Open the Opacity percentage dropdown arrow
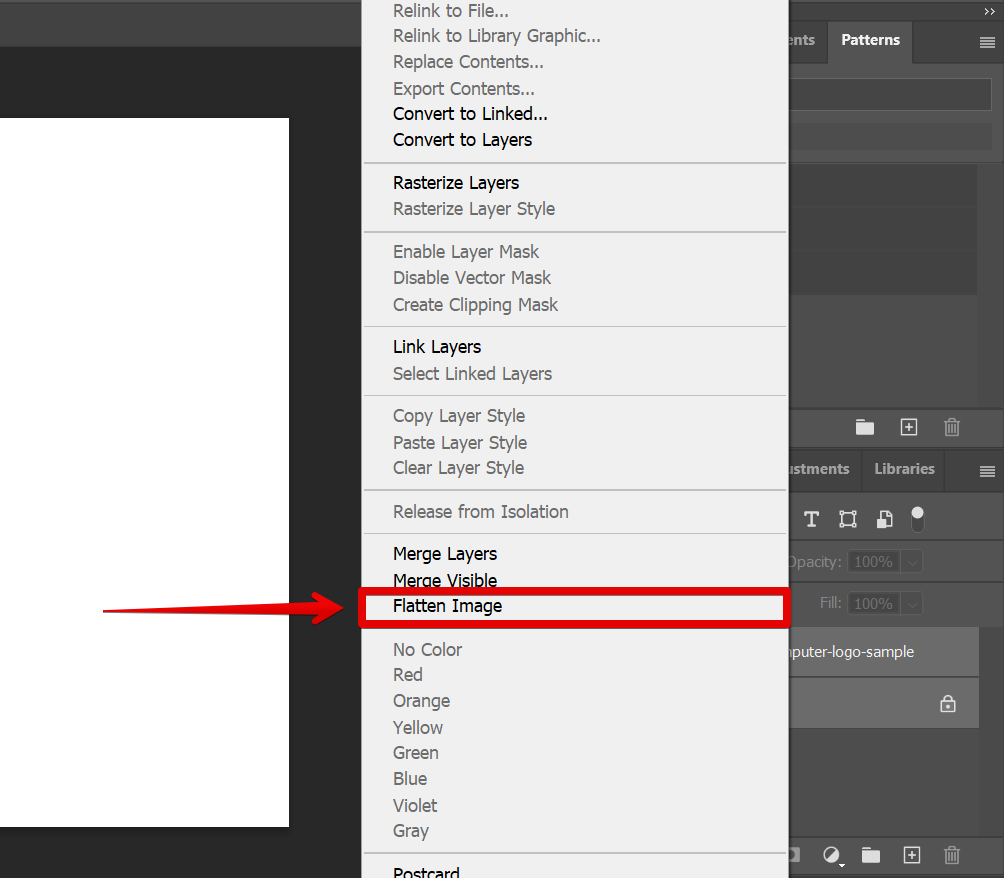This screenshot has height=878, width=1004. (x=912, y=562)
